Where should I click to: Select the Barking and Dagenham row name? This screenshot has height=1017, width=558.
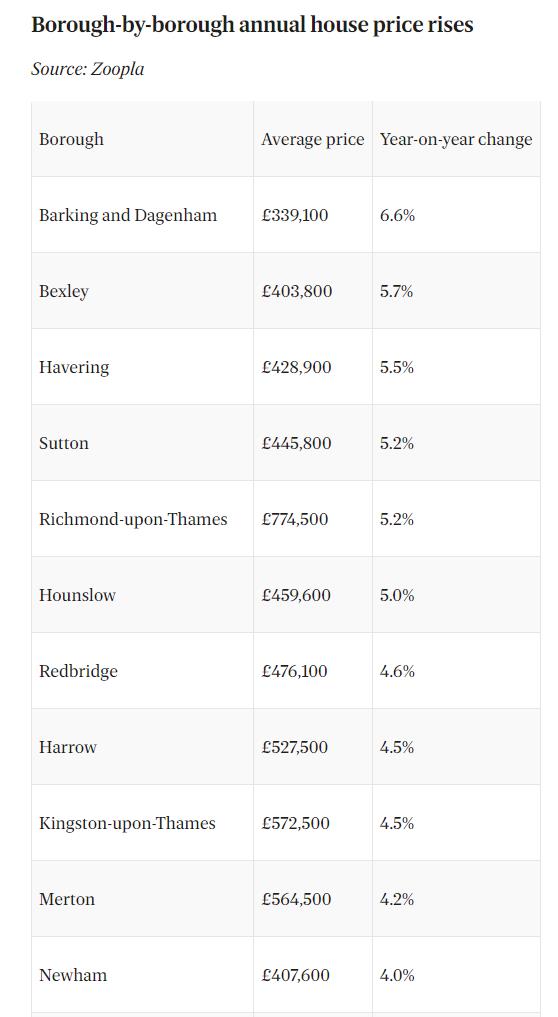(128, 215)
